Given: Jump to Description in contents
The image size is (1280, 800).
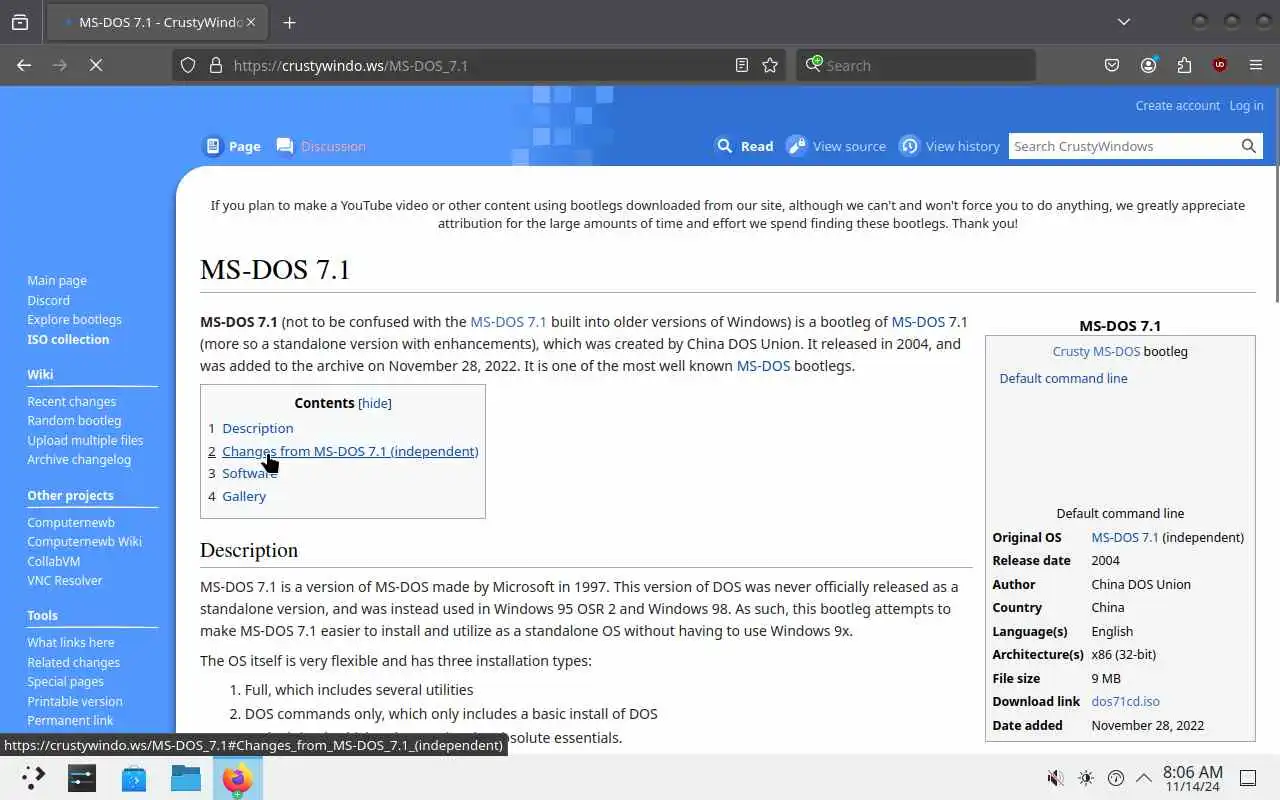Looking at the screenshot, I should (x=257, y=428).
